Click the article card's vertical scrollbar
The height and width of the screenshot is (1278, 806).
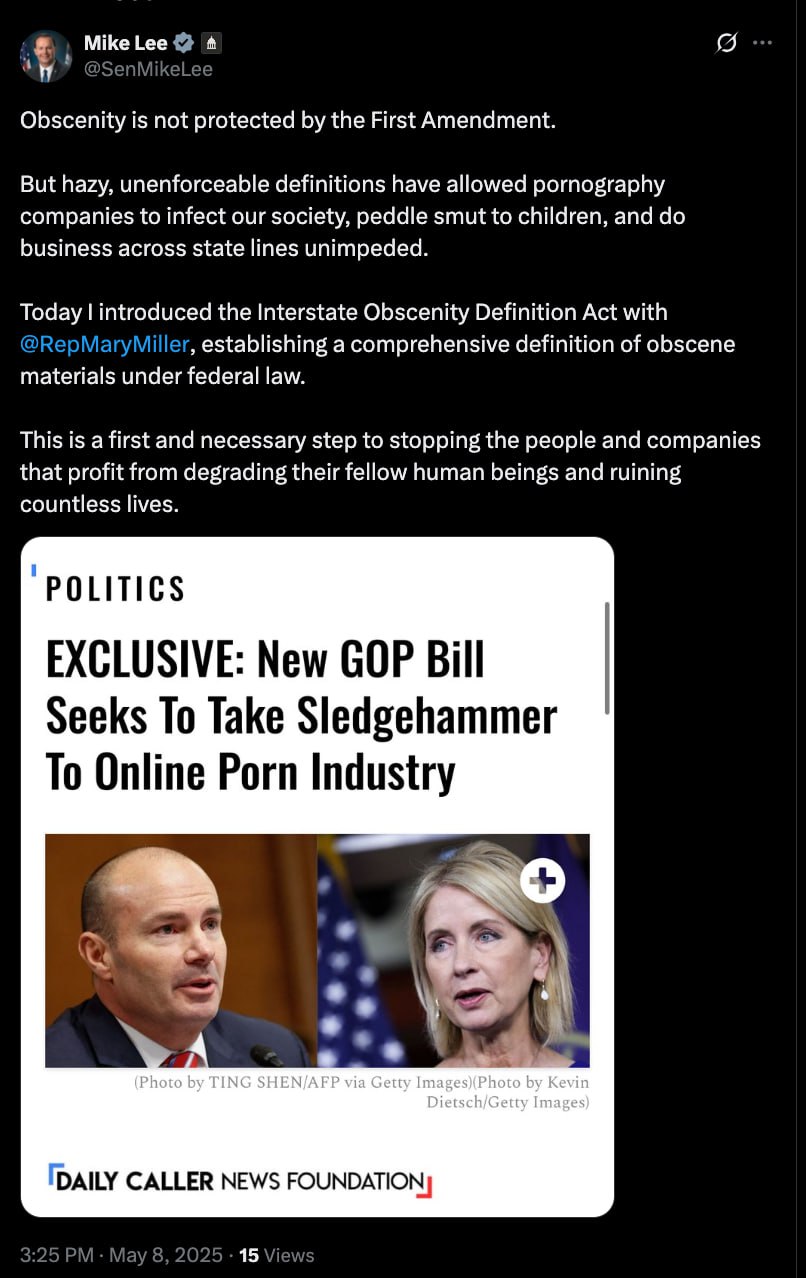[x=607, y=658]
